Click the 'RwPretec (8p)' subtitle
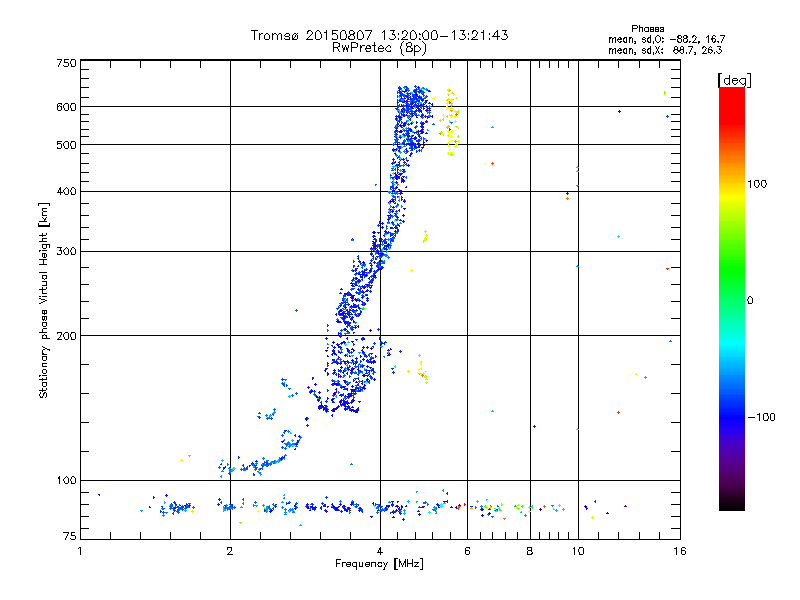The height and width of the screenshot is (600, 800). (379, 48)
